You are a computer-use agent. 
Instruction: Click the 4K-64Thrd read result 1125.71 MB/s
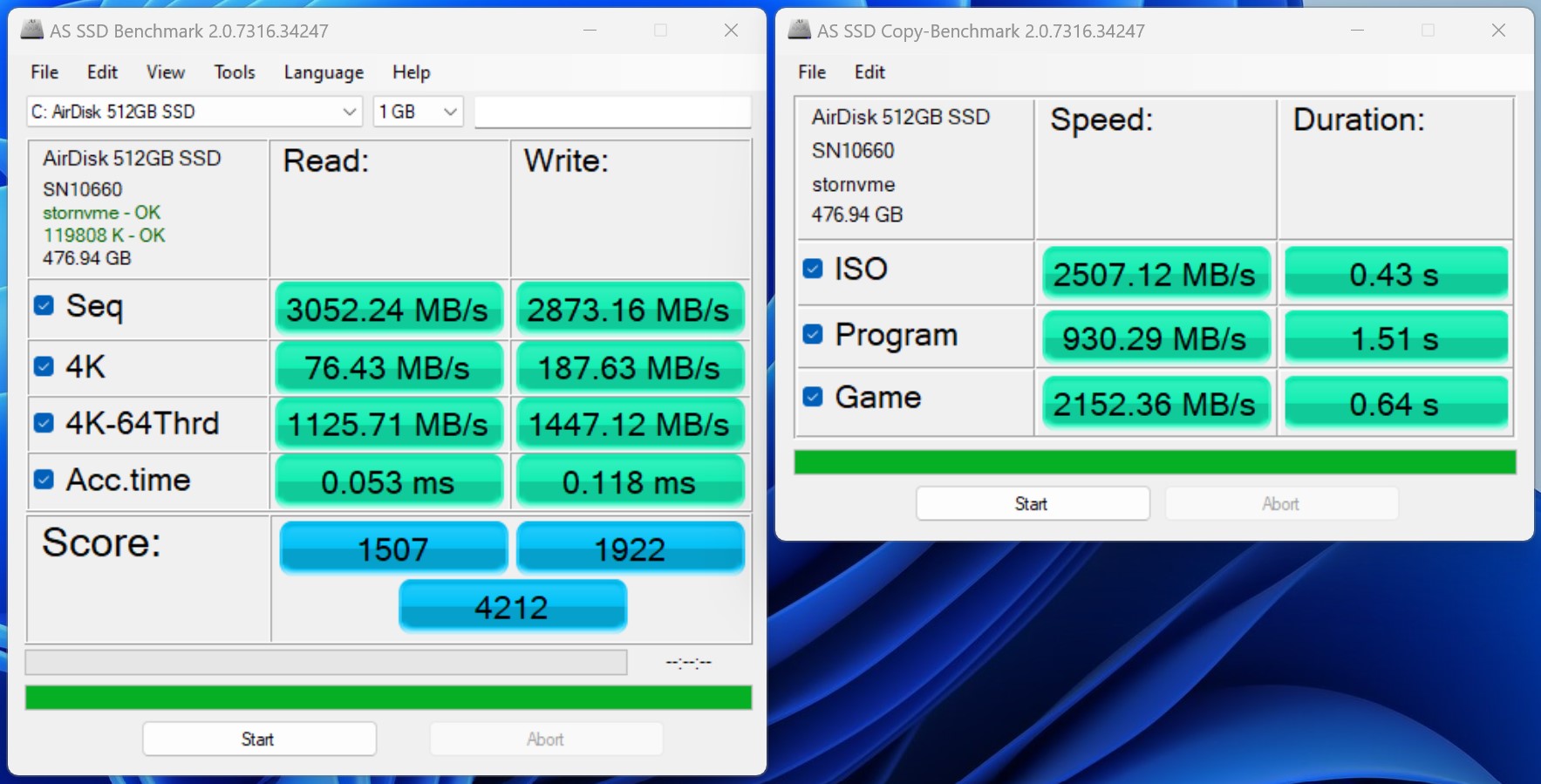(x=388, y=425)
